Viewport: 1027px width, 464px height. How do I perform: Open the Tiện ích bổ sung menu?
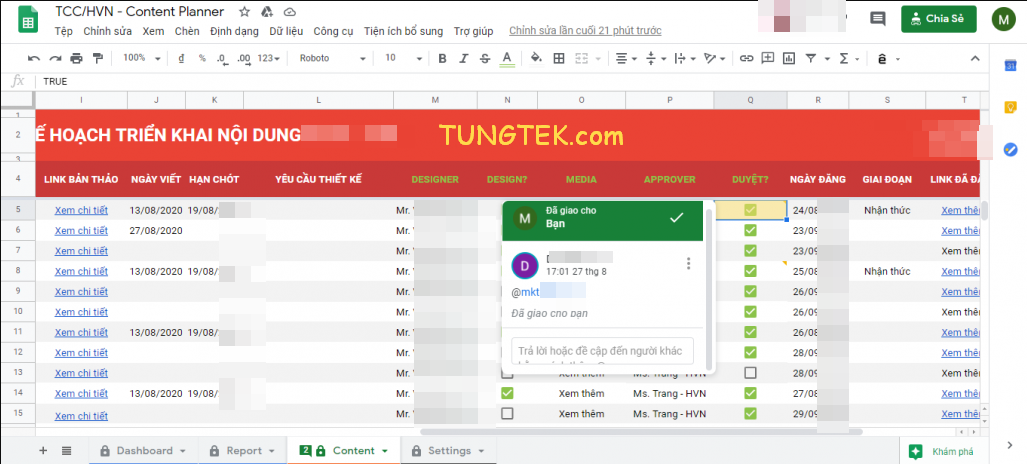tap(403, 31)
